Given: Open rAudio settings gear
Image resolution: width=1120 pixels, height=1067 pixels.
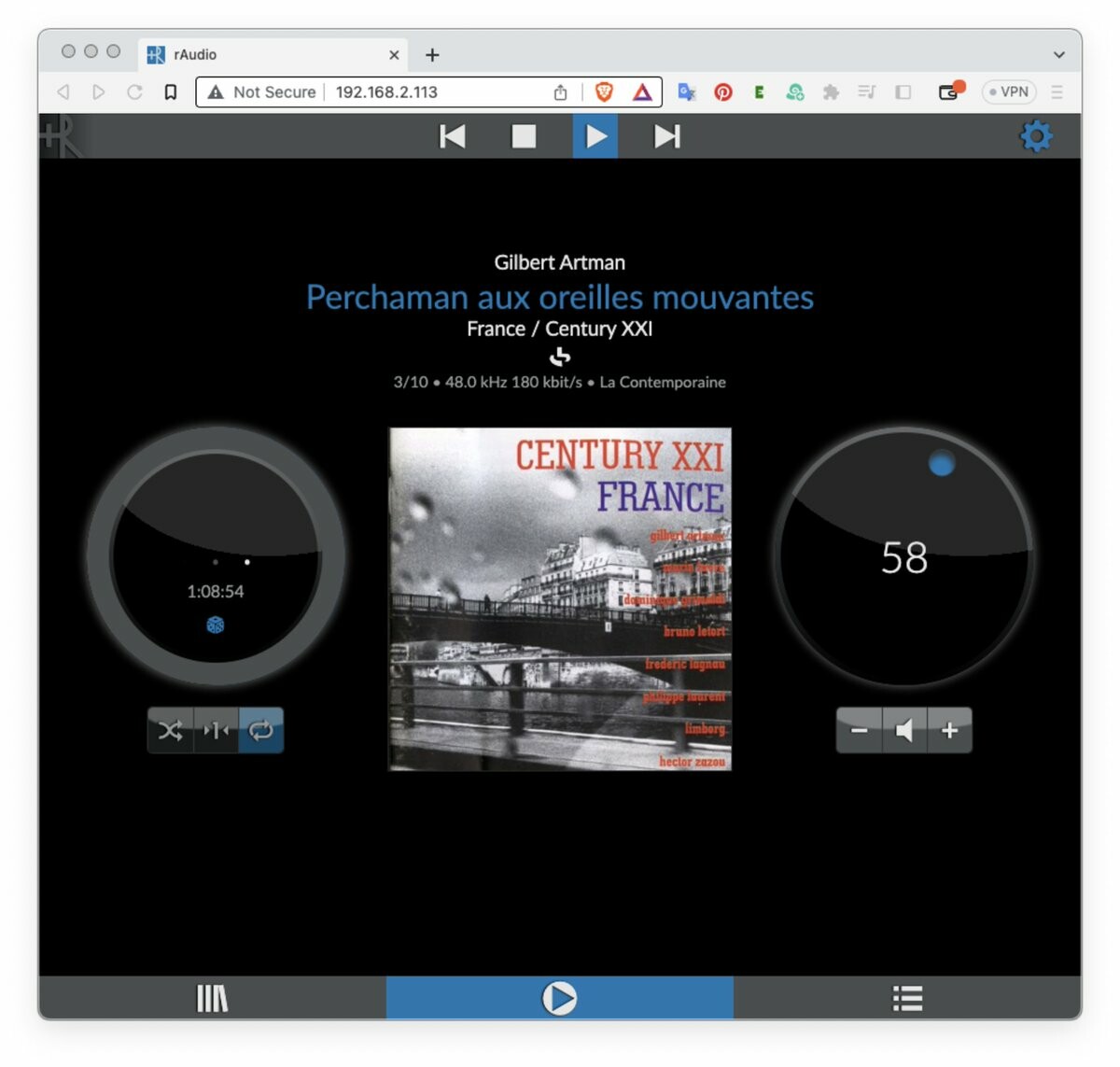Looking at the screenshot, I should (1035, 137).
